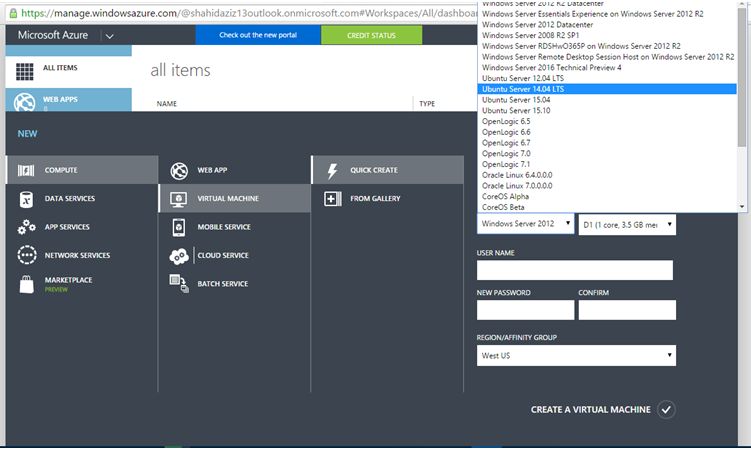
Task: Select OpenLogic 6.5
Action: [x=607, y=121]
